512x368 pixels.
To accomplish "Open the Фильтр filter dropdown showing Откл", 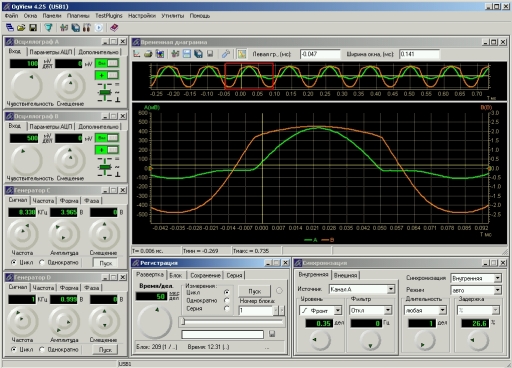I will pyautogui.click(x=388, y=310).
